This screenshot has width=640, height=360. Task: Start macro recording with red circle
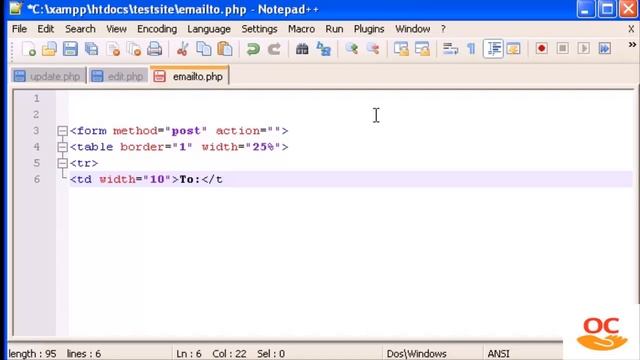(x=542, y=49)
